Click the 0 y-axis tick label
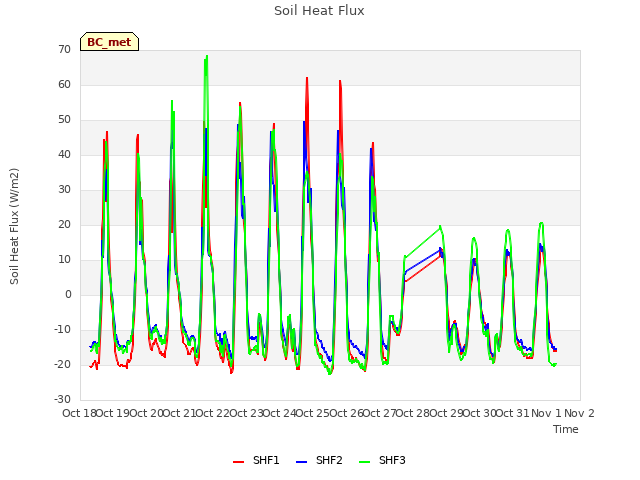This screenshot has height=480, width=640. 68,294
